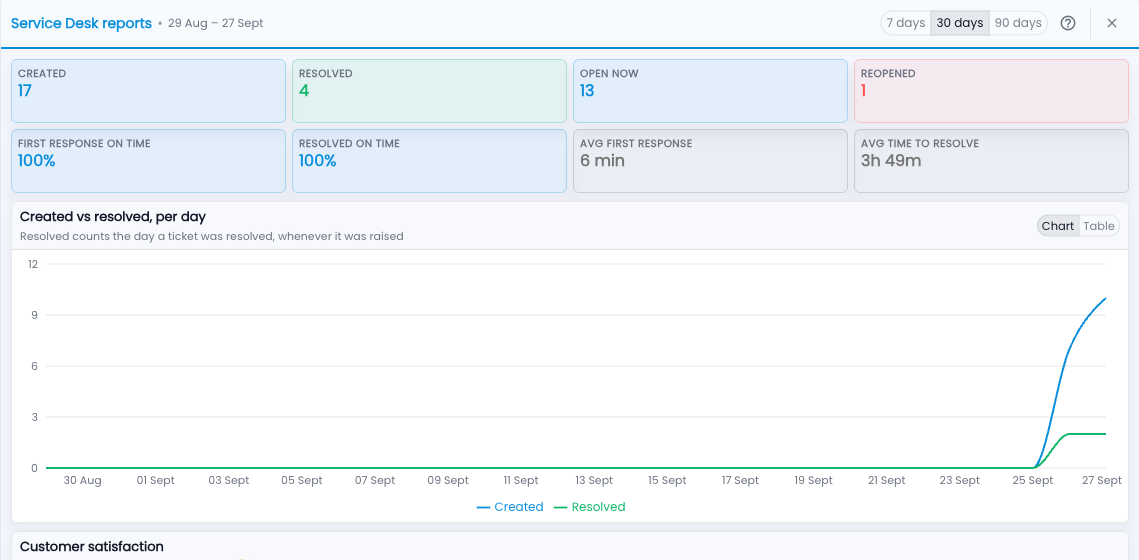Switch to the Table view
This screenshot has height=560, width=1139.
pos(1099,226)
